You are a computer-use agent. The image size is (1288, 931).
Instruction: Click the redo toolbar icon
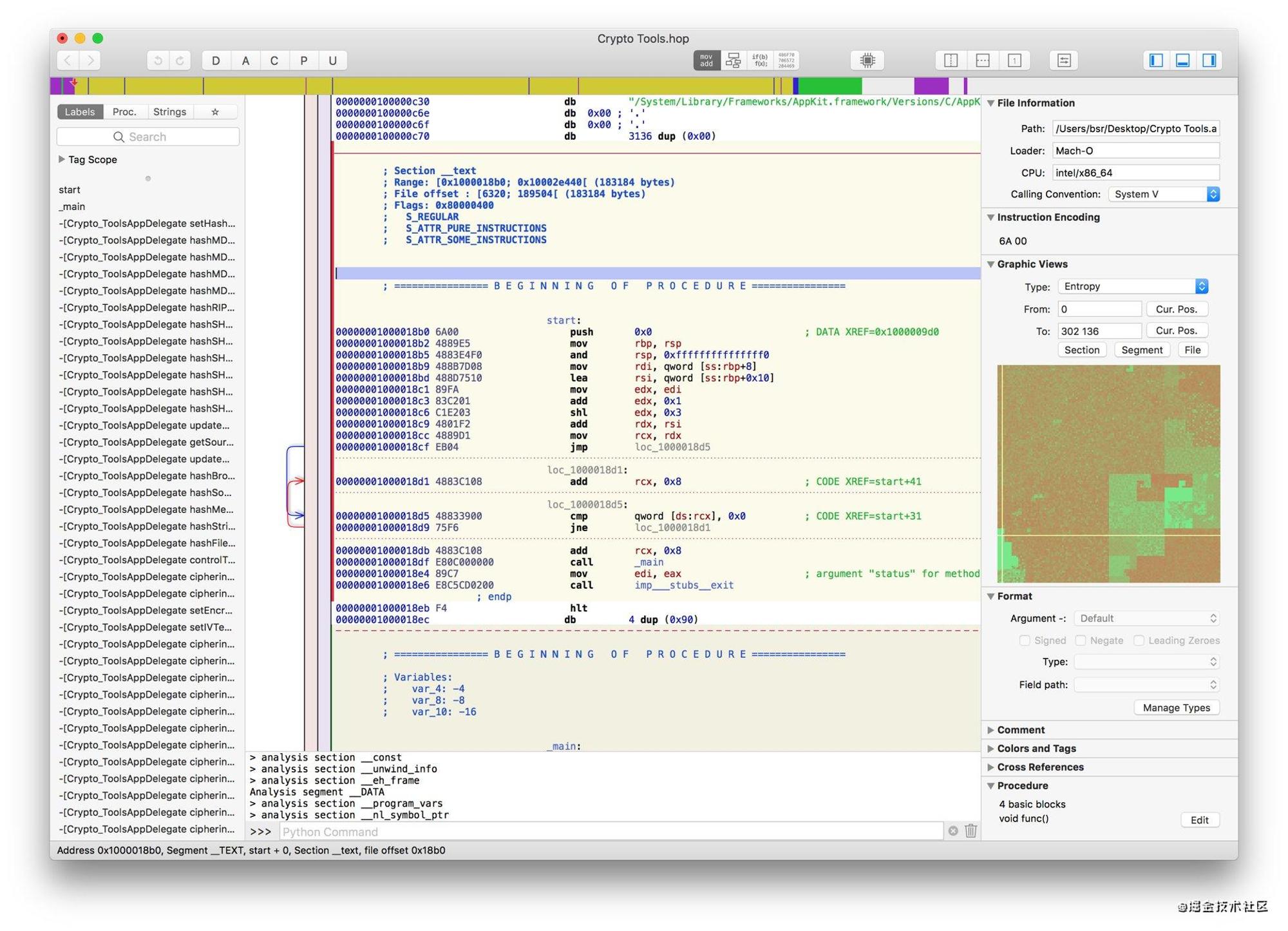[x=180, y=61]
